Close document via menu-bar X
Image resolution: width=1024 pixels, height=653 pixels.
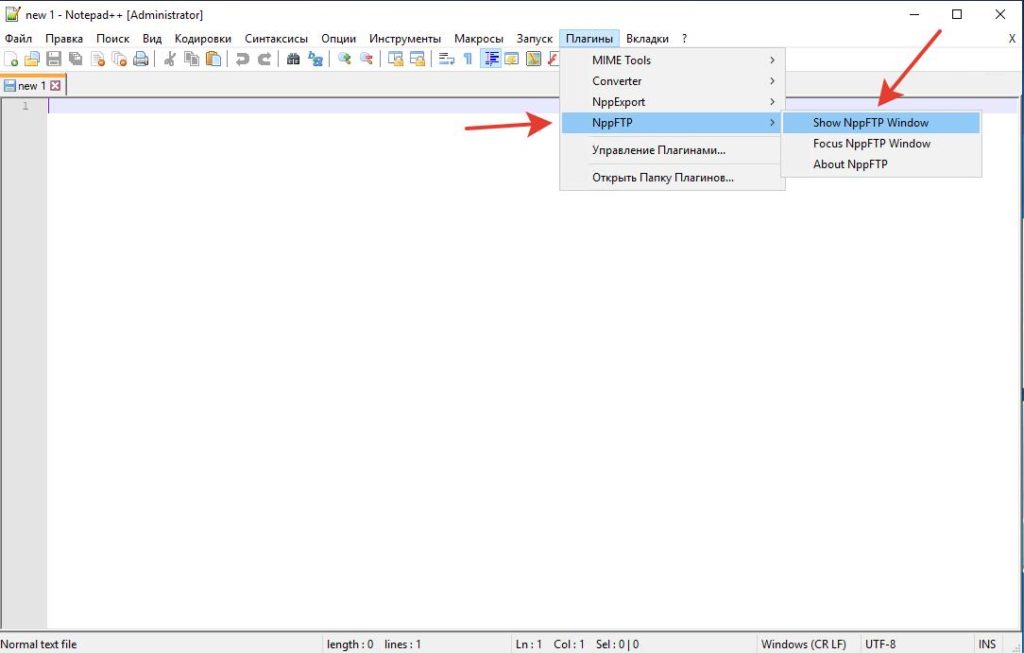1012,39
